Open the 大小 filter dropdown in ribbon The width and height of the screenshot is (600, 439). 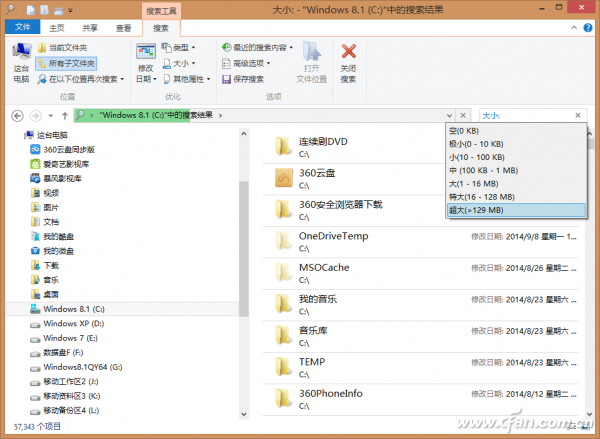pyautogui.click(x=179, y=63)
